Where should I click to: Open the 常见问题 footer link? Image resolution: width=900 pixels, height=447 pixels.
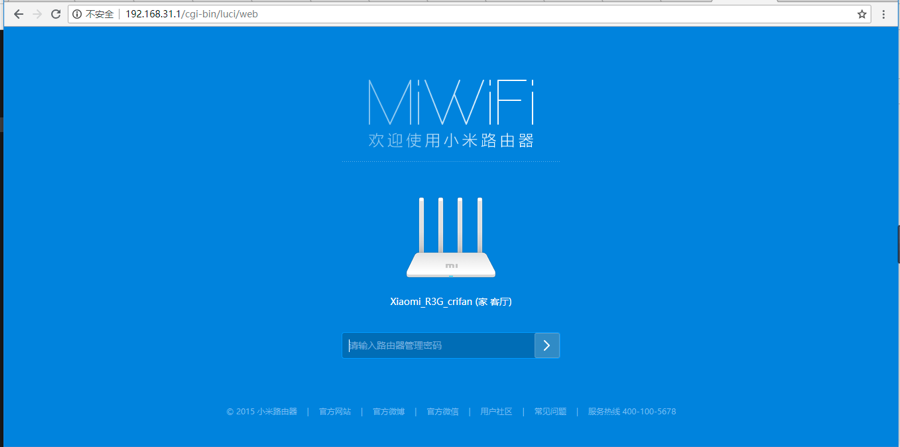tap(550, 411)
